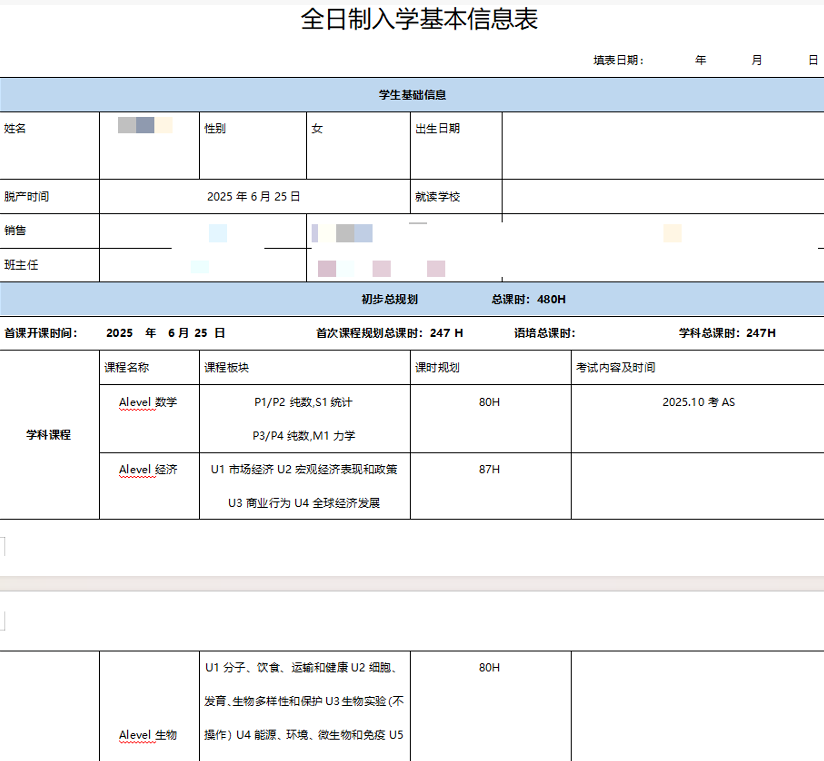824x761 pixels.
Task: Select the Alevel 数学 course cell
Action: pyautogui.click(x=148, y=402)
